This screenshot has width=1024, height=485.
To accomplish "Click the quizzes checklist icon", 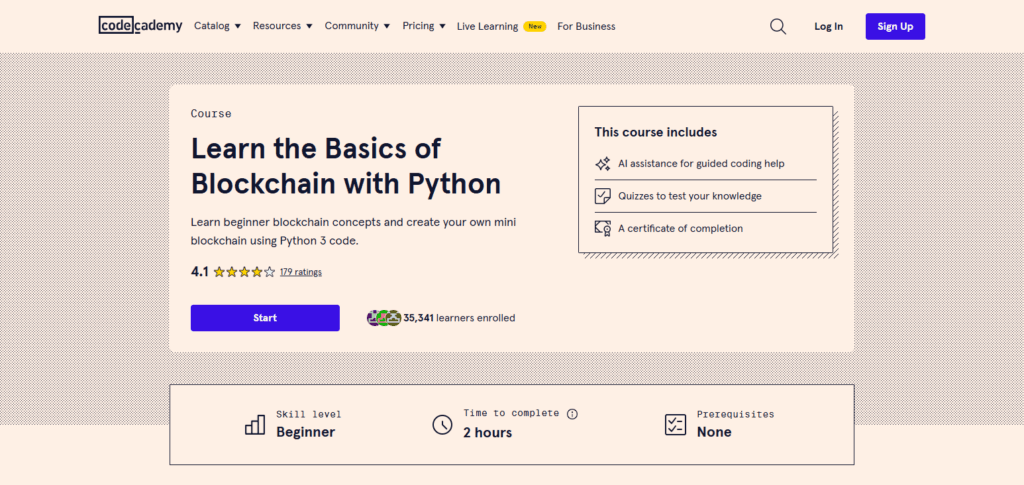I will (603, 196).
